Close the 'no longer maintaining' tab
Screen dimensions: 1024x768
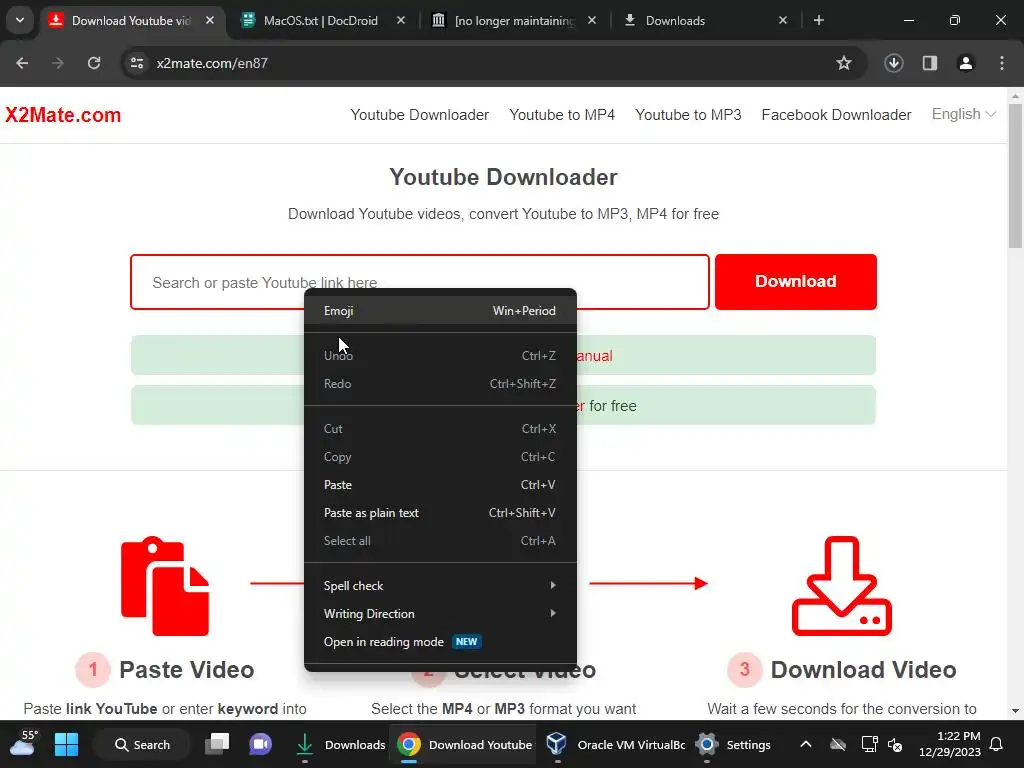(592, 20)
